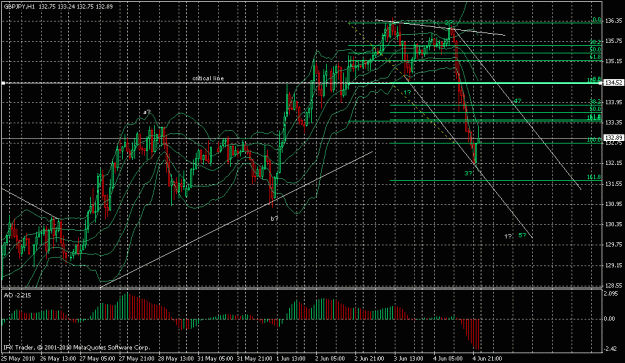
Task: Click the -2.42 oscillator scale value
Action: [x=611, y=349]
